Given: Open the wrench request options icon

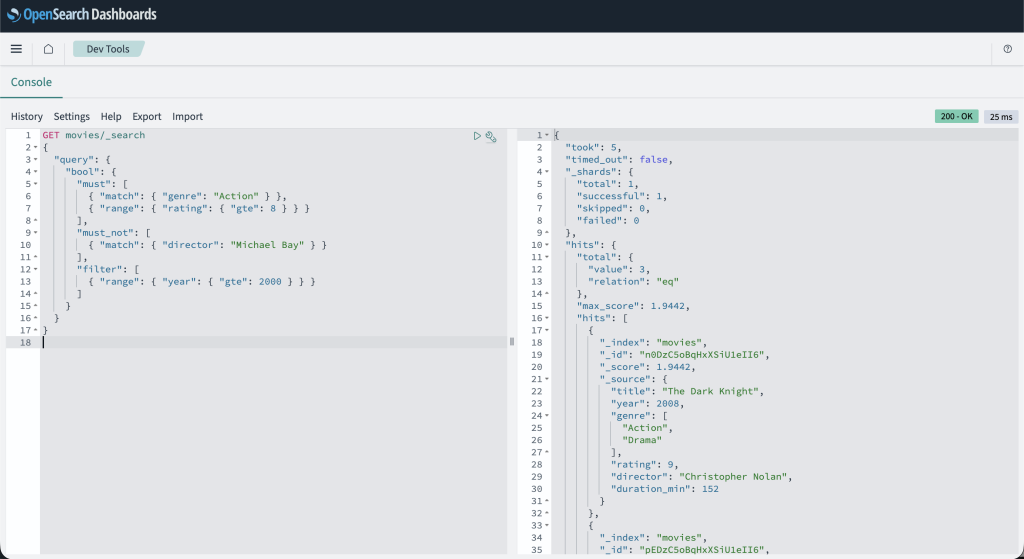Looking at the screenshot, I should tap(491, 136).
